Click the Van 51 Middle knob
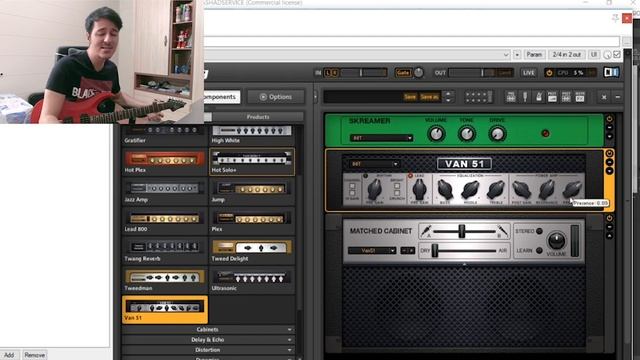This screenshot has height=360, width=640. click(470, 190)
